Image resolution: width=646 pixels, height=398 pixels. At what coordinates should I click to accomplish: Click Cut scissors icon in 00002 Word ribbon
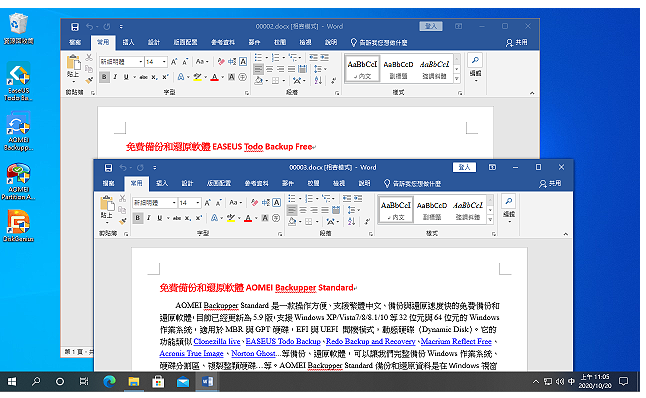coord(89,58)
